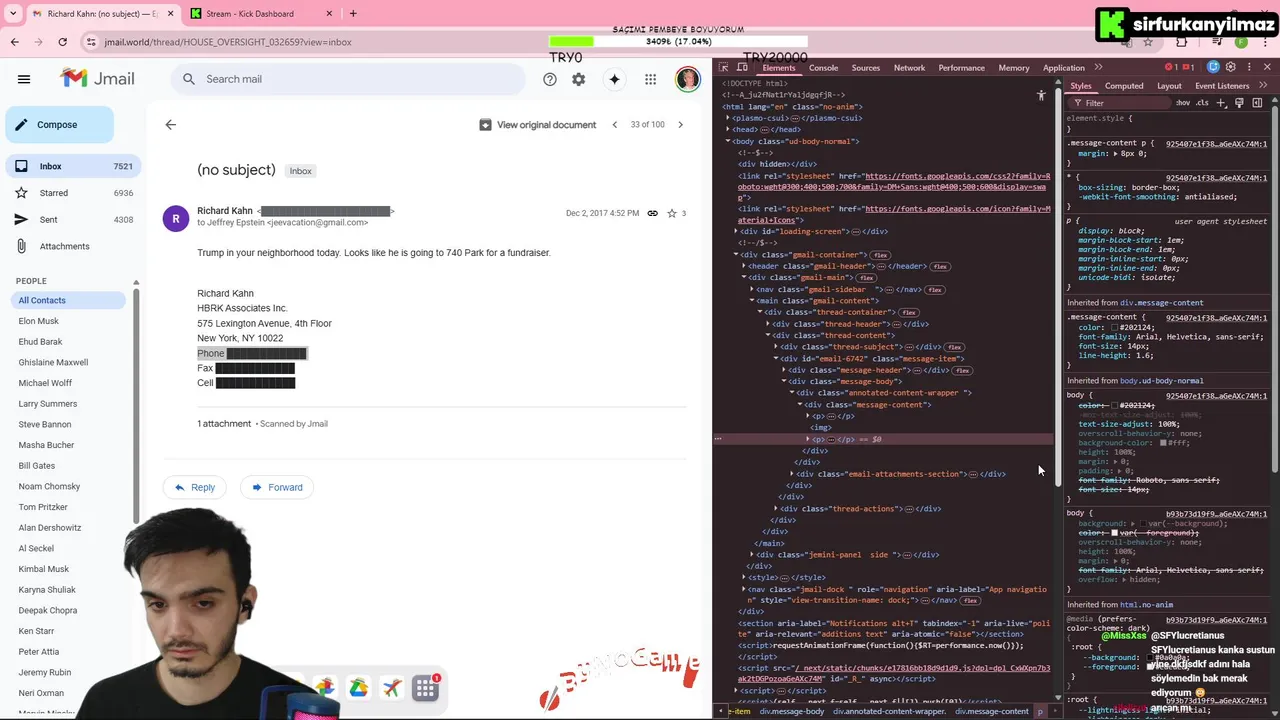Show next email with right chevron
Viewport: 1280px width, 720px height.
[680, 125]
